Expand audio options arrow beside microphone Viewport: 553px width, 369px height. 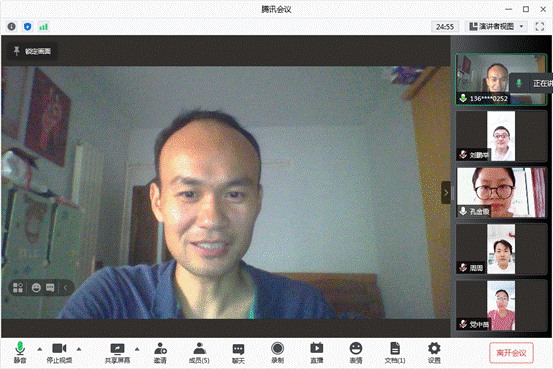(x=40, y=349)
